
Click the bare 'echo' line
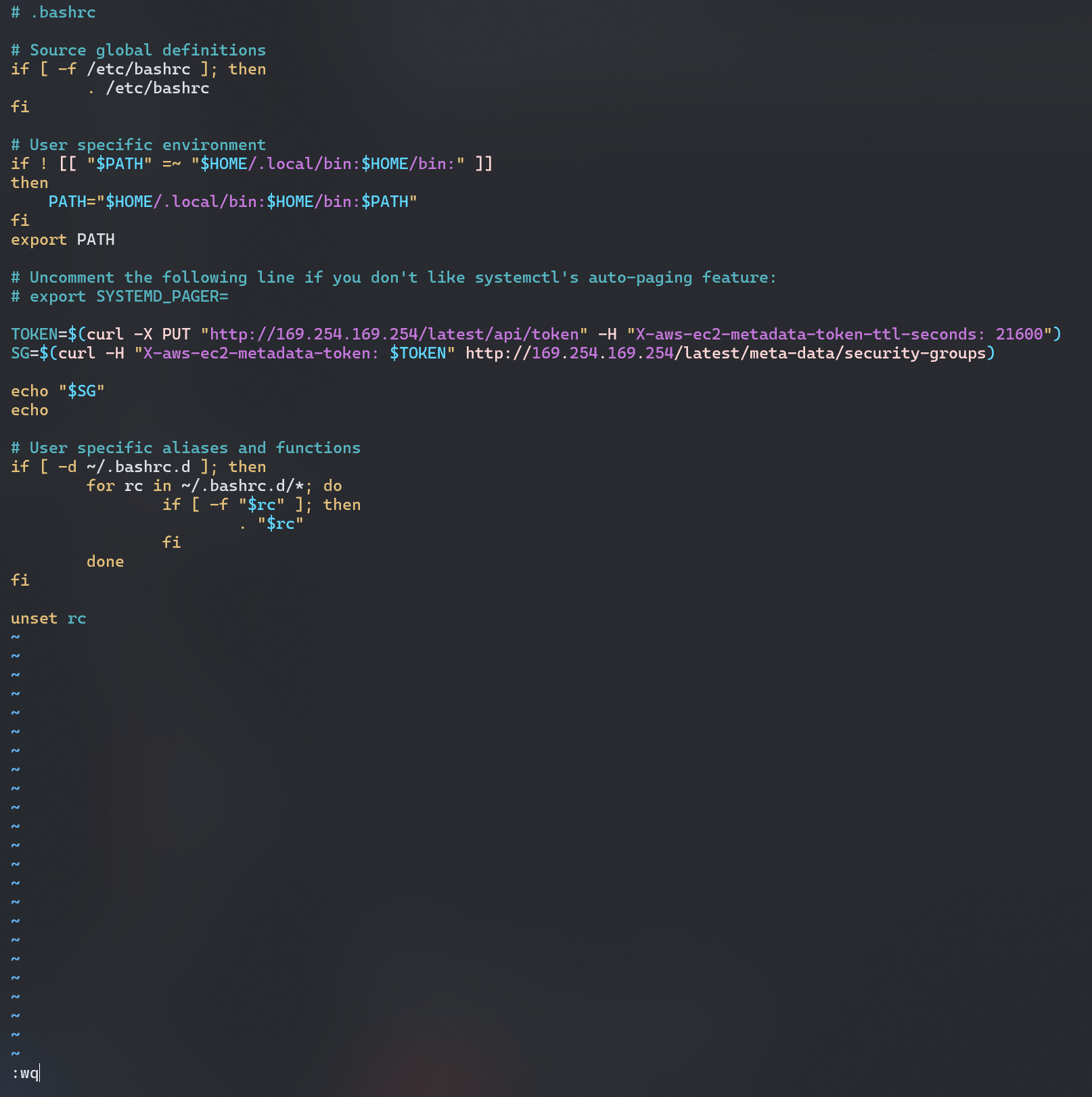pos(30,410)
